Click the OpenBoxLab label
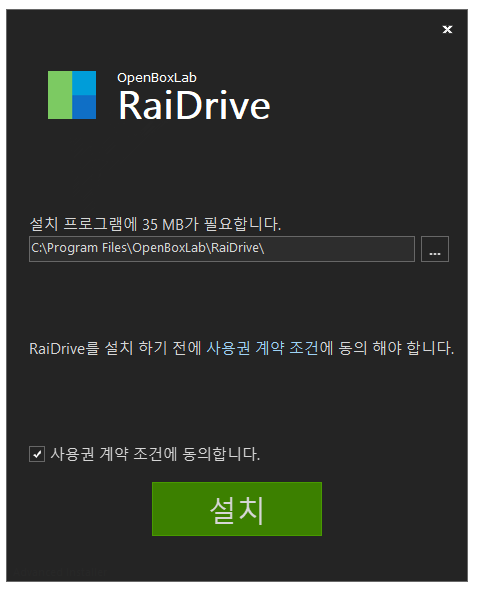479x593 pixels. click(x=157, y=78)
